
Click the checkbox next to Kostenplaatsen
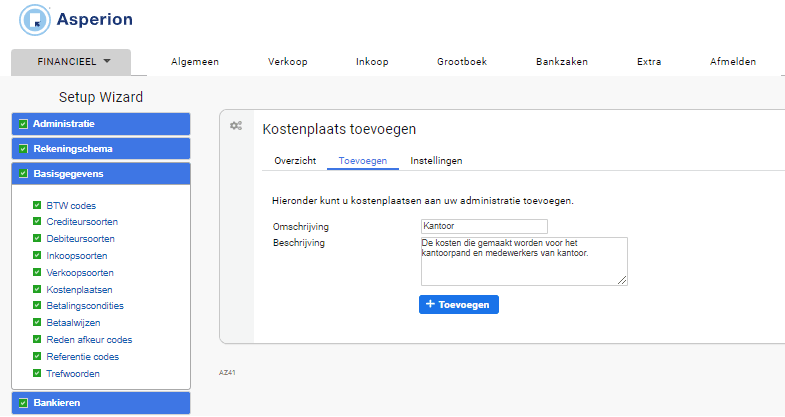pos(37,289)
